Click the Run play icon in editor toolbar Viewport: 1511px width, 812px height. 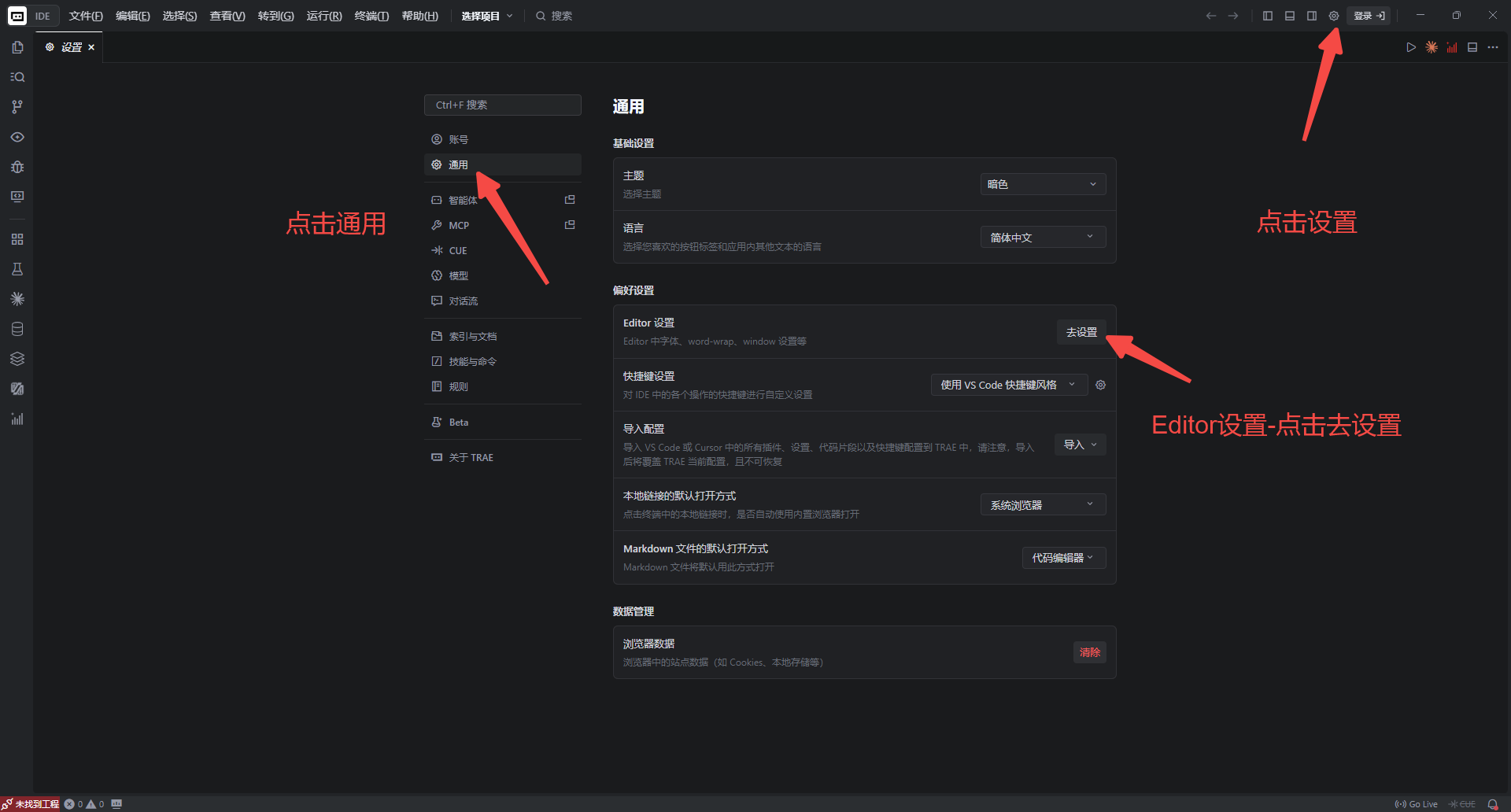pos(1411,47)
